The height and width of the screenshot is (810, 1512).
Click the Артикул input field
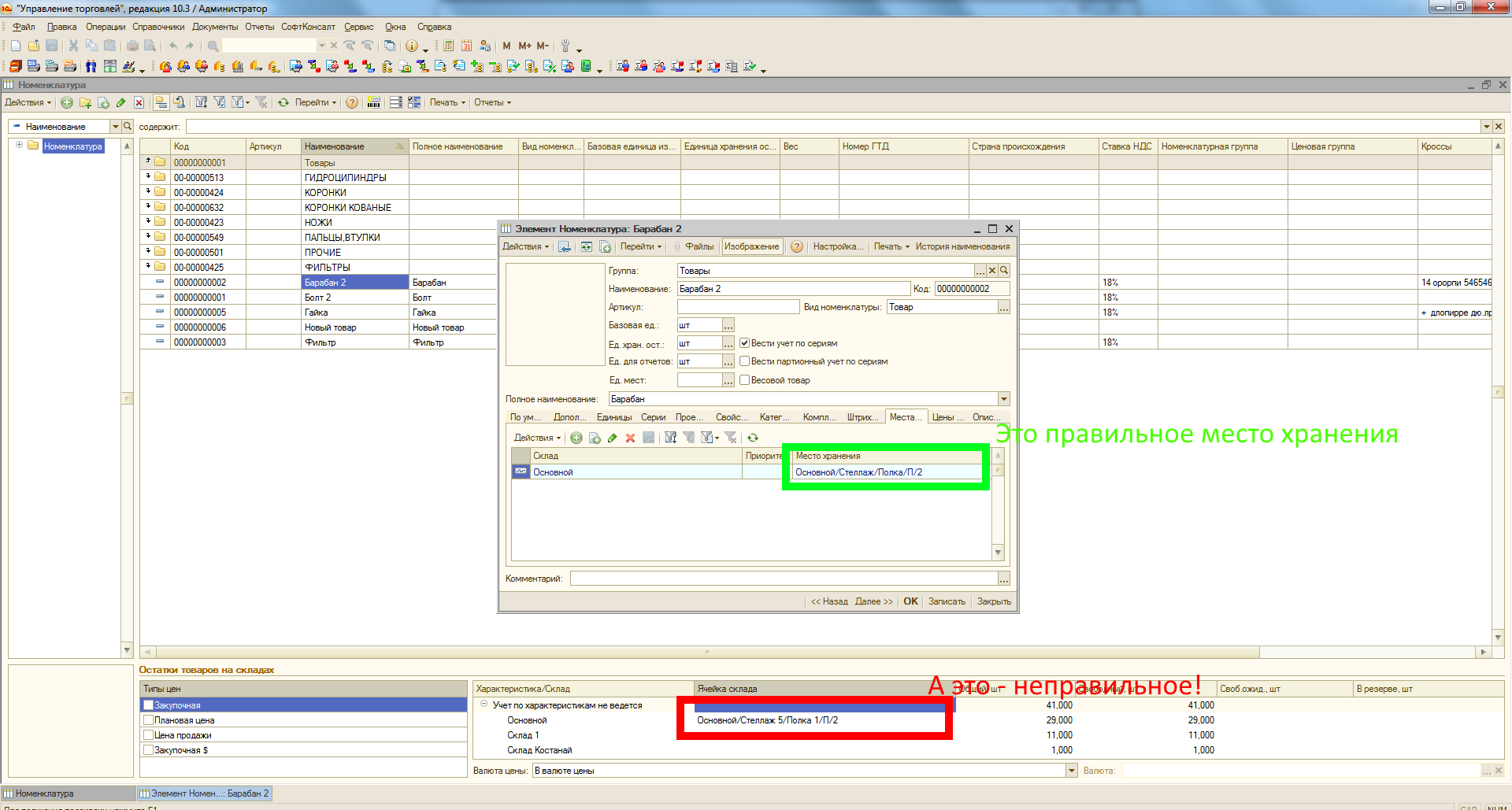click(x=738, y=307)
